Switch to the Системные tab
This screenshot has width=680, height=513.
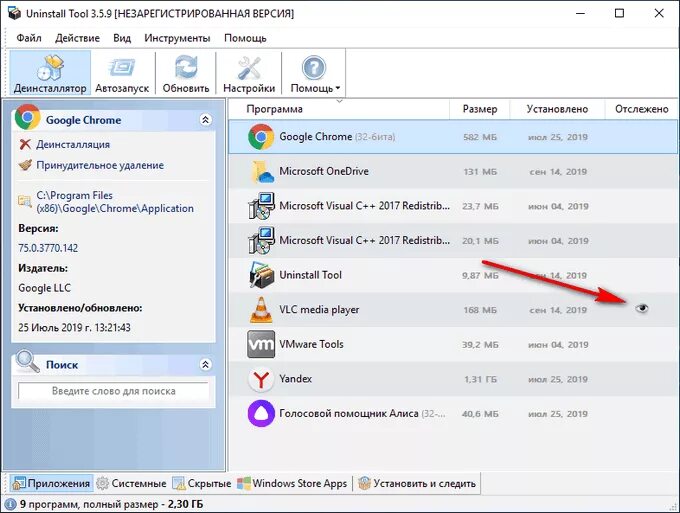click(x=131, y=483)
